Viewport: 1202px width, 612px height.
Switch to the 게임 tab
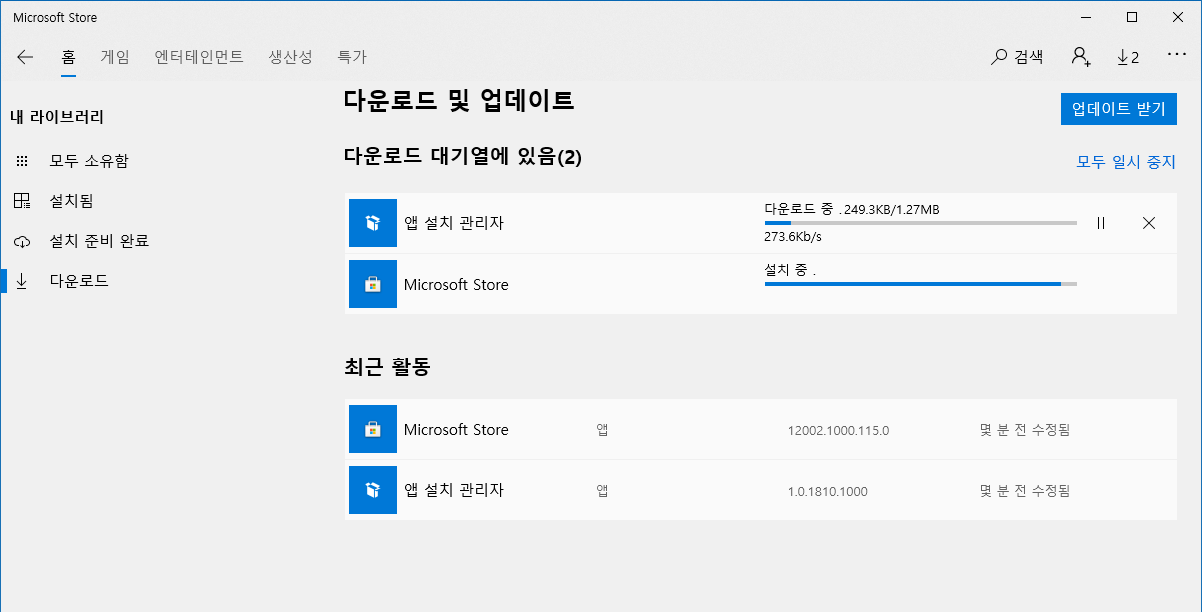[x=115, y=57]
